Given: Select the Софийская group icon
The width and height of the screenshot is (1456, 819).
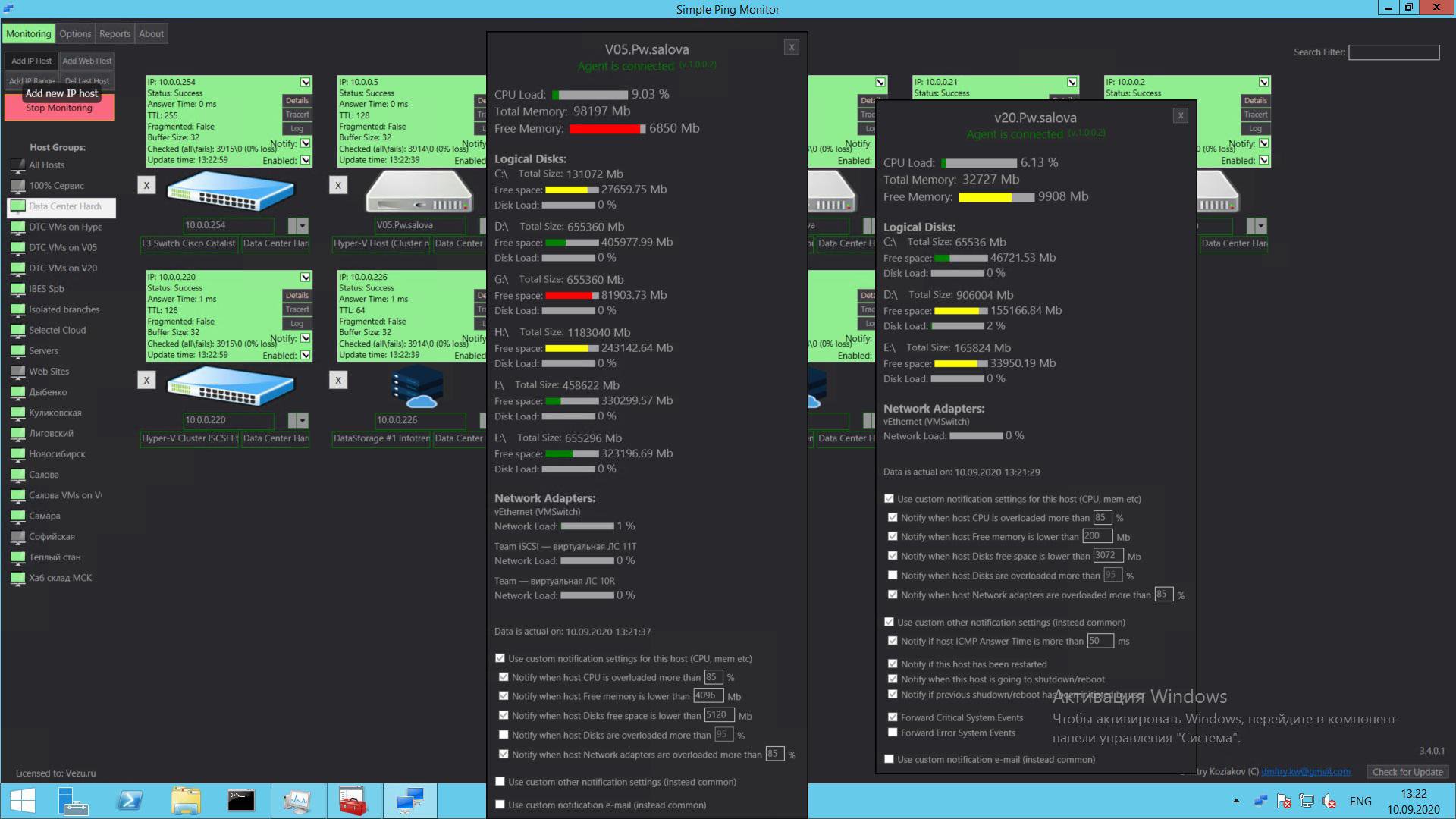Looking at the screenshot, I should (x=17, y=536).
